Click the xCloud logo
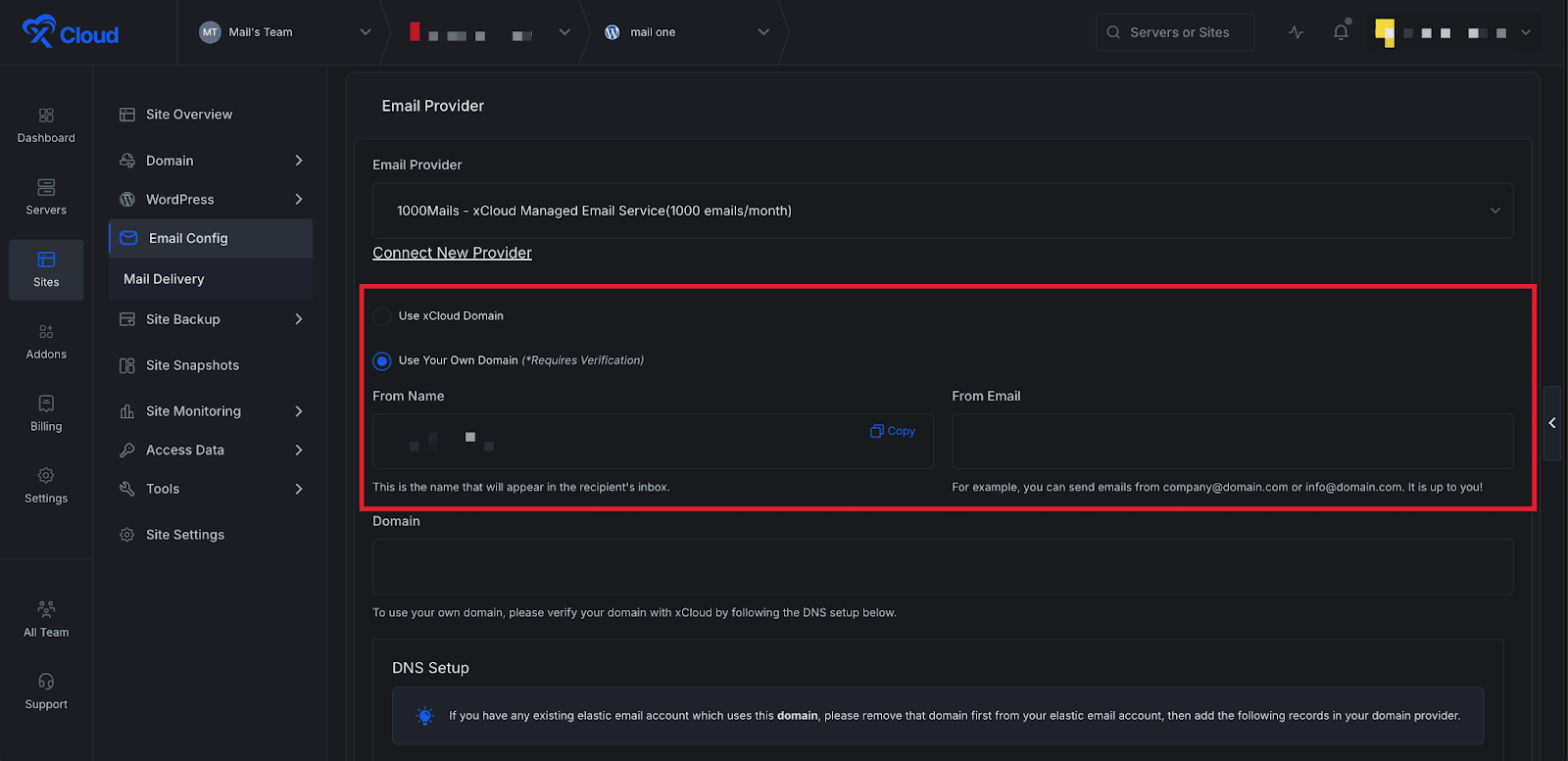The image size is (1568, 761). (70, 31)
